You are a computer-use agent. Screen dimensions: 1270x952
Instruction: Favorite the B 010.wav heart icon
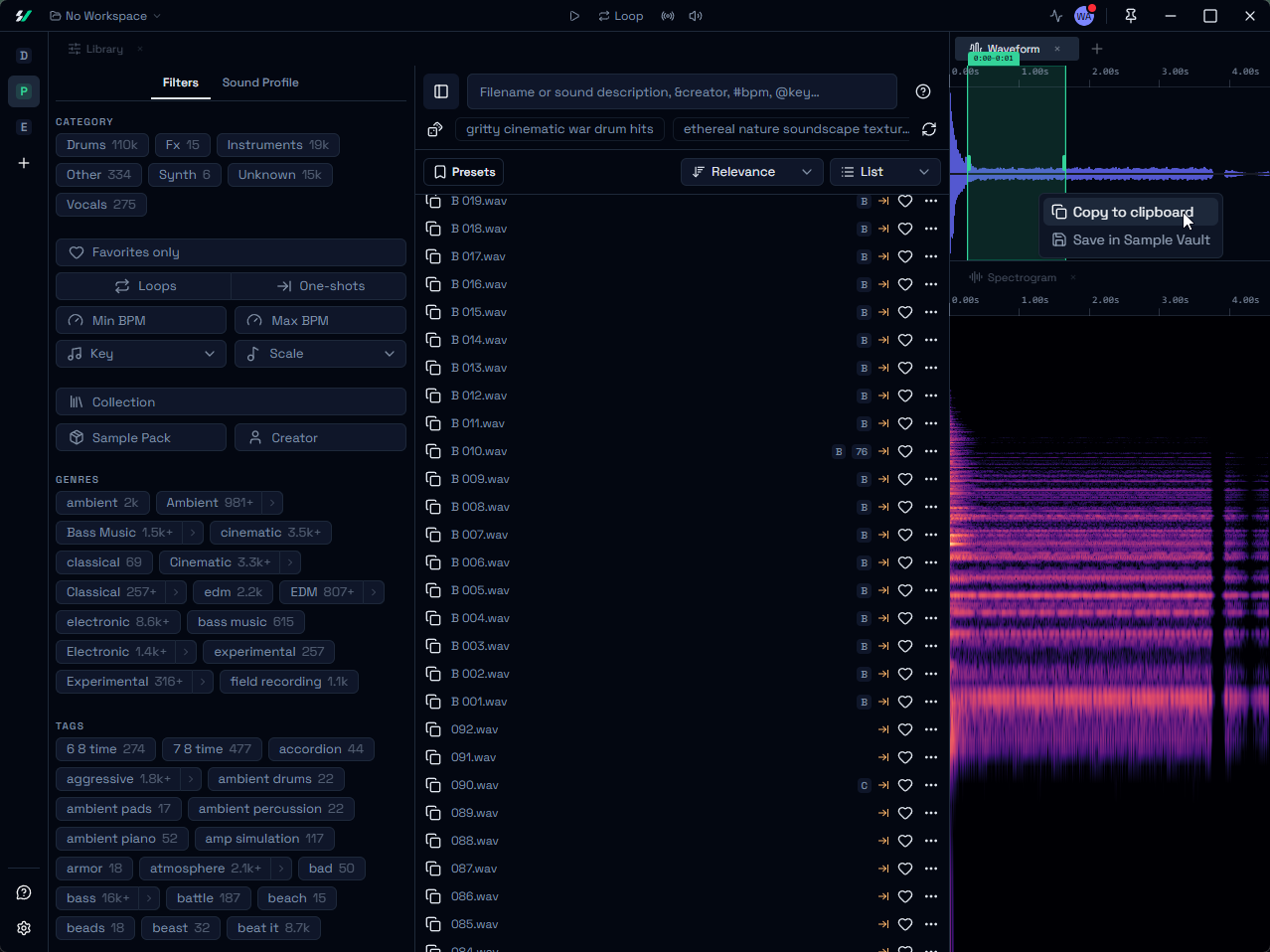tap(905, 451)
